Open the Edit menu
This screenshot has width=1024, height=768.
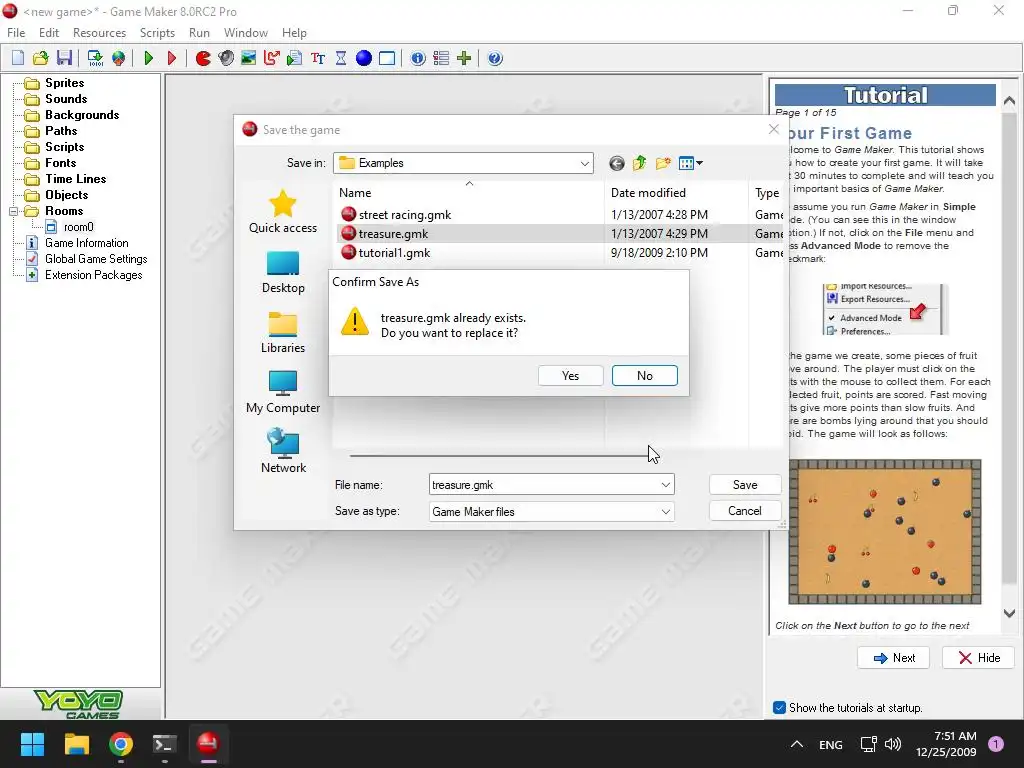pyautogui.click(x=49, y=33)
